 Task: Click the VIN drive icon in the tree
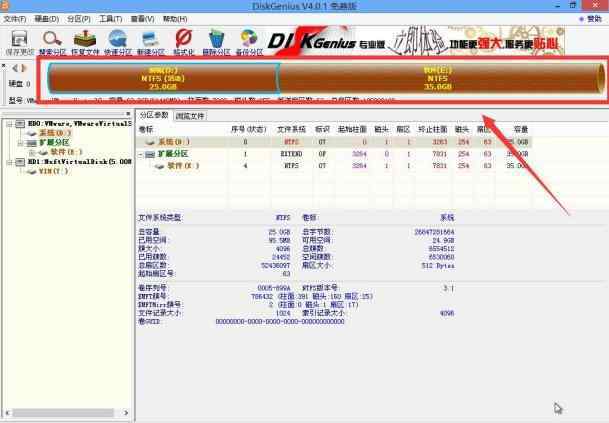click(x=31, y=171)
